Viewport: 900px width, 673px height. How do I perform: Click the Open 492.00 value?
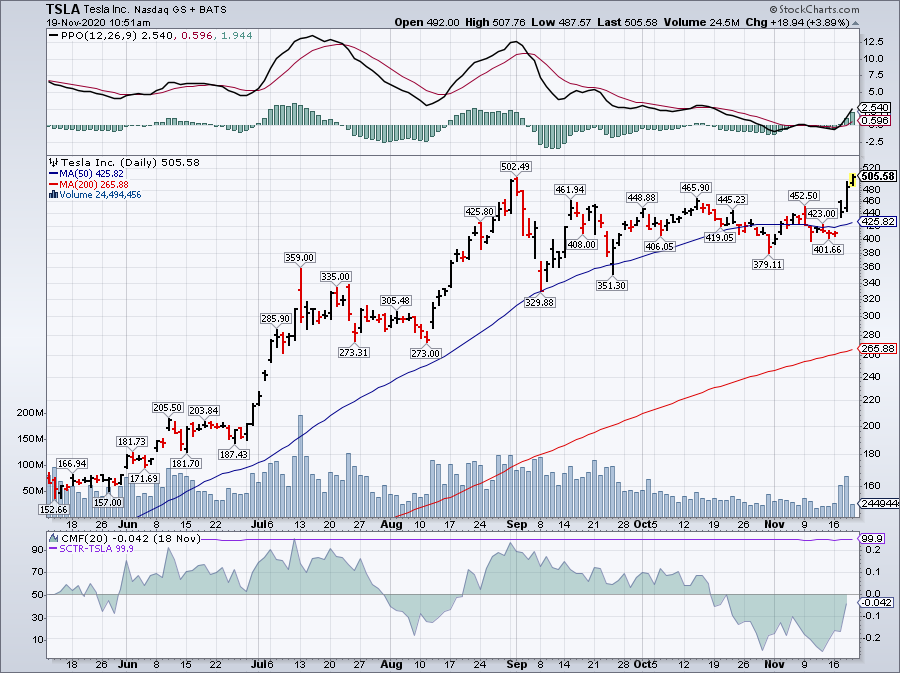pos(427,22)
